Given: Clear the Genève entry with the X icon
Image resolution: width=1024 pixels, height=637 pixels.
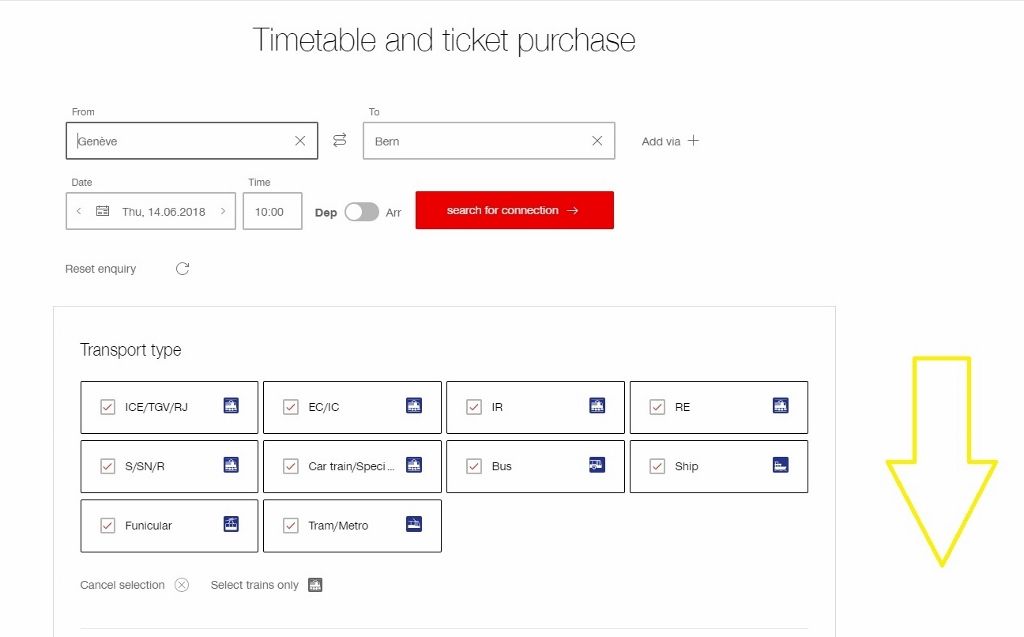Looking at the screenshot, I should (299, 140).
